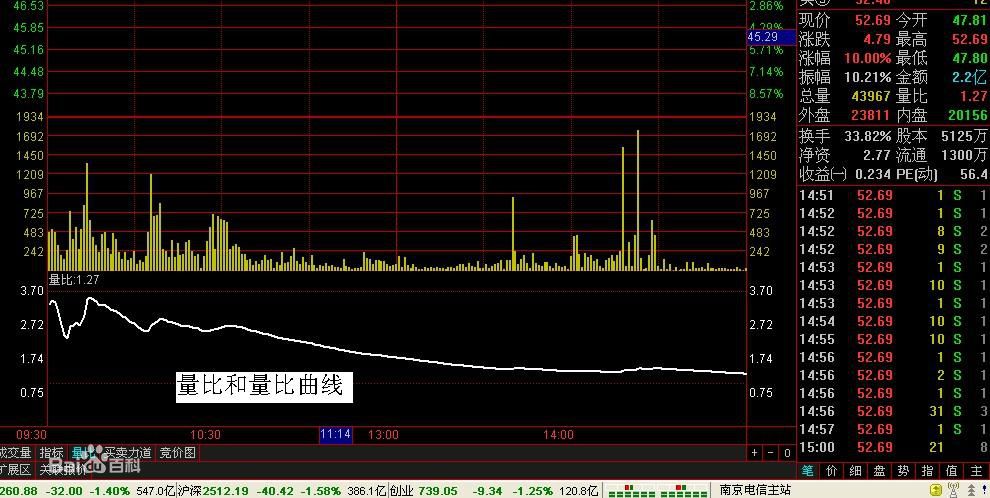
Task: Click the plus button below the chart
Action: (x=754, y=453)
